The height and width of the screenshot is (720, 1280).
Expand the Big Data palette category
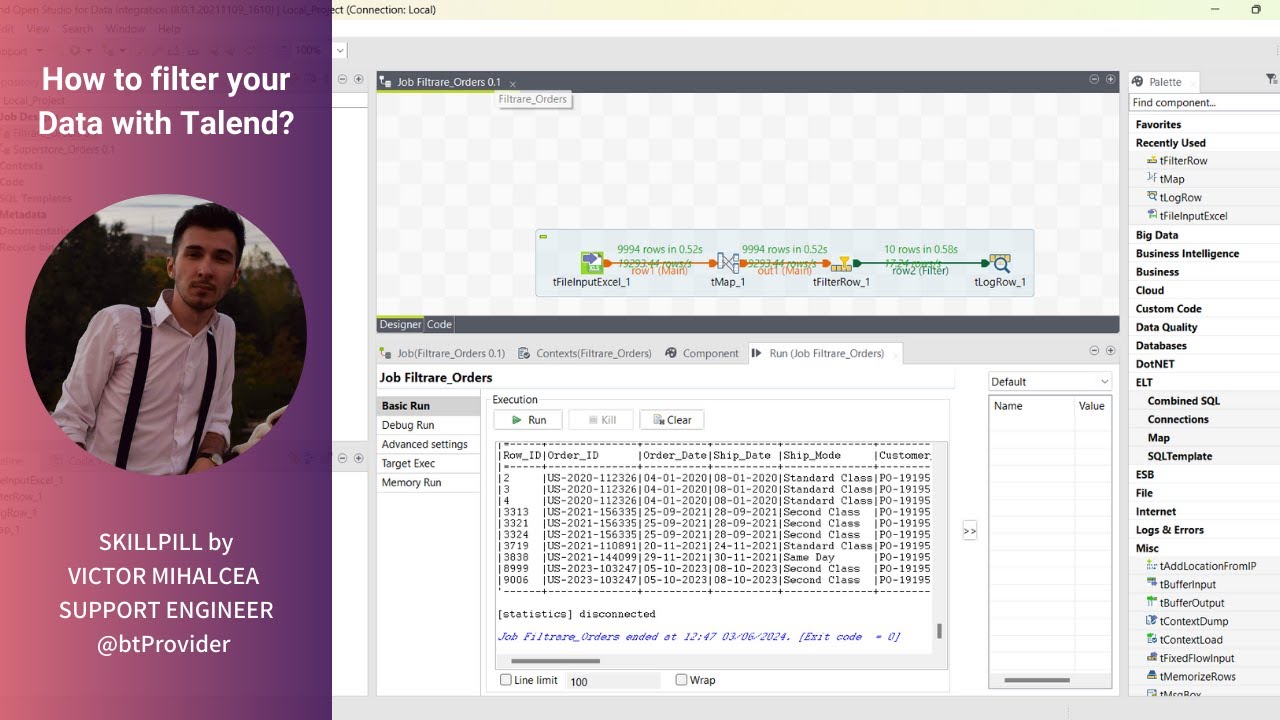[1157, 235]
